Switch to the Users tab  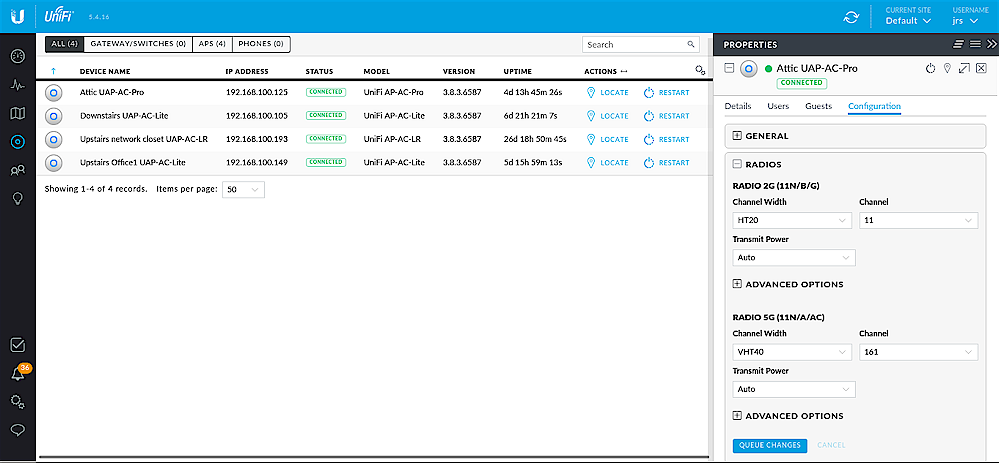778,106
